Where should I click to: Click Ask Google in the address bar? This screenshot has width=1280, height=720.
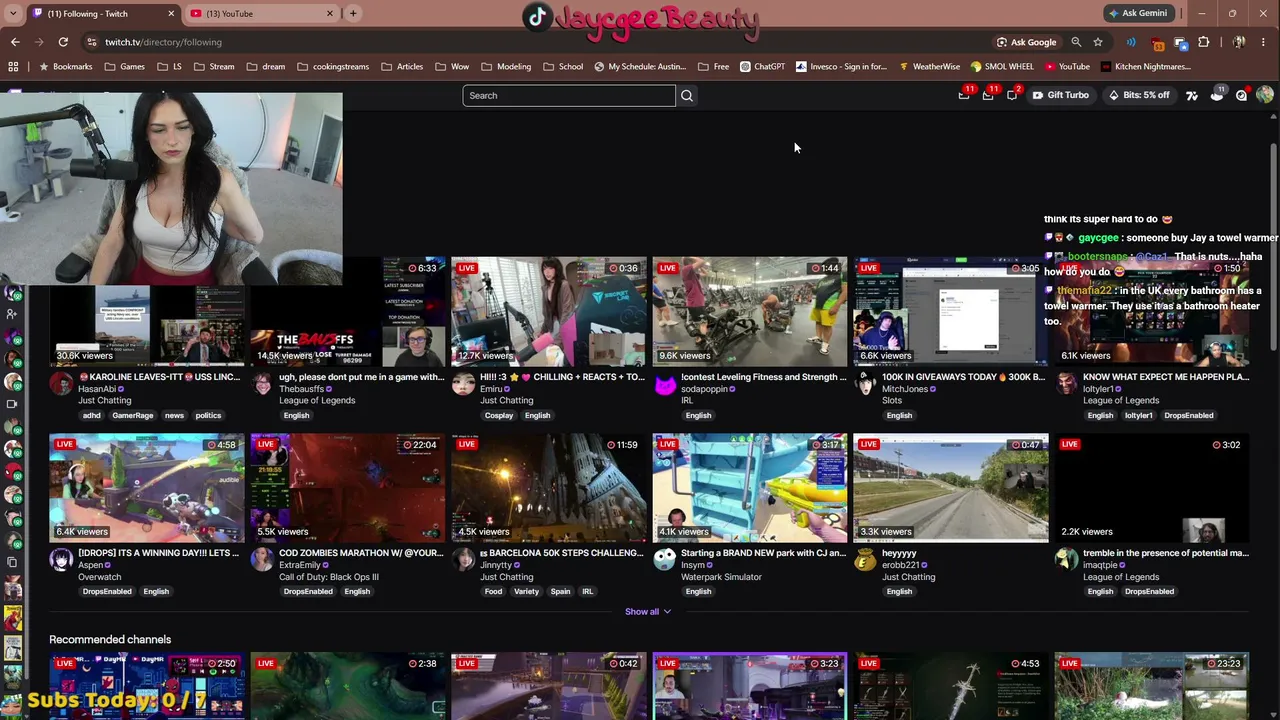(x=1026, y=42)
